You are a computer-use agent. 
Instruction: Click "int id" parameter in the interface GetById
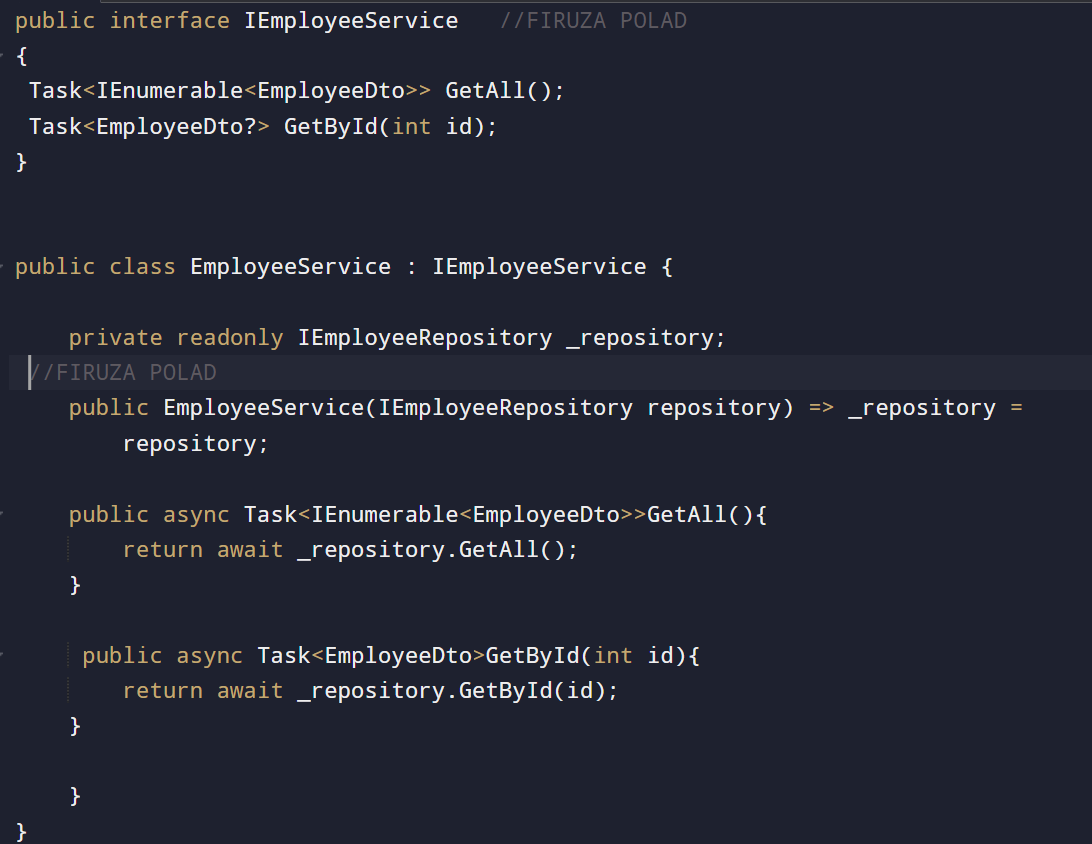pyautogui.click(x=435, y=127)
